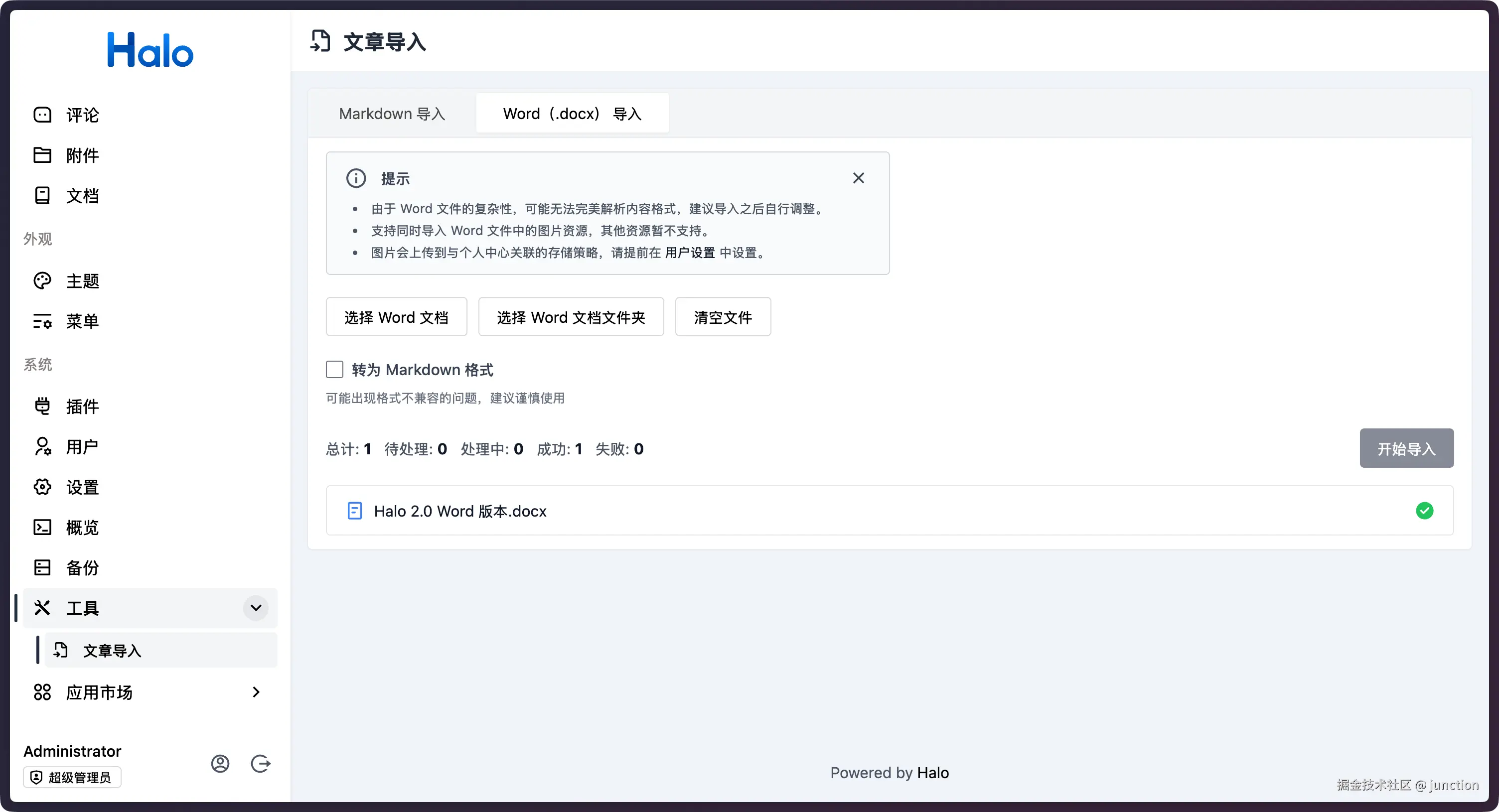The width and height of the screenshot is (1499, 812).
Task: Collapse the 工具 tools menu chevron
Action: coord(256,607)
